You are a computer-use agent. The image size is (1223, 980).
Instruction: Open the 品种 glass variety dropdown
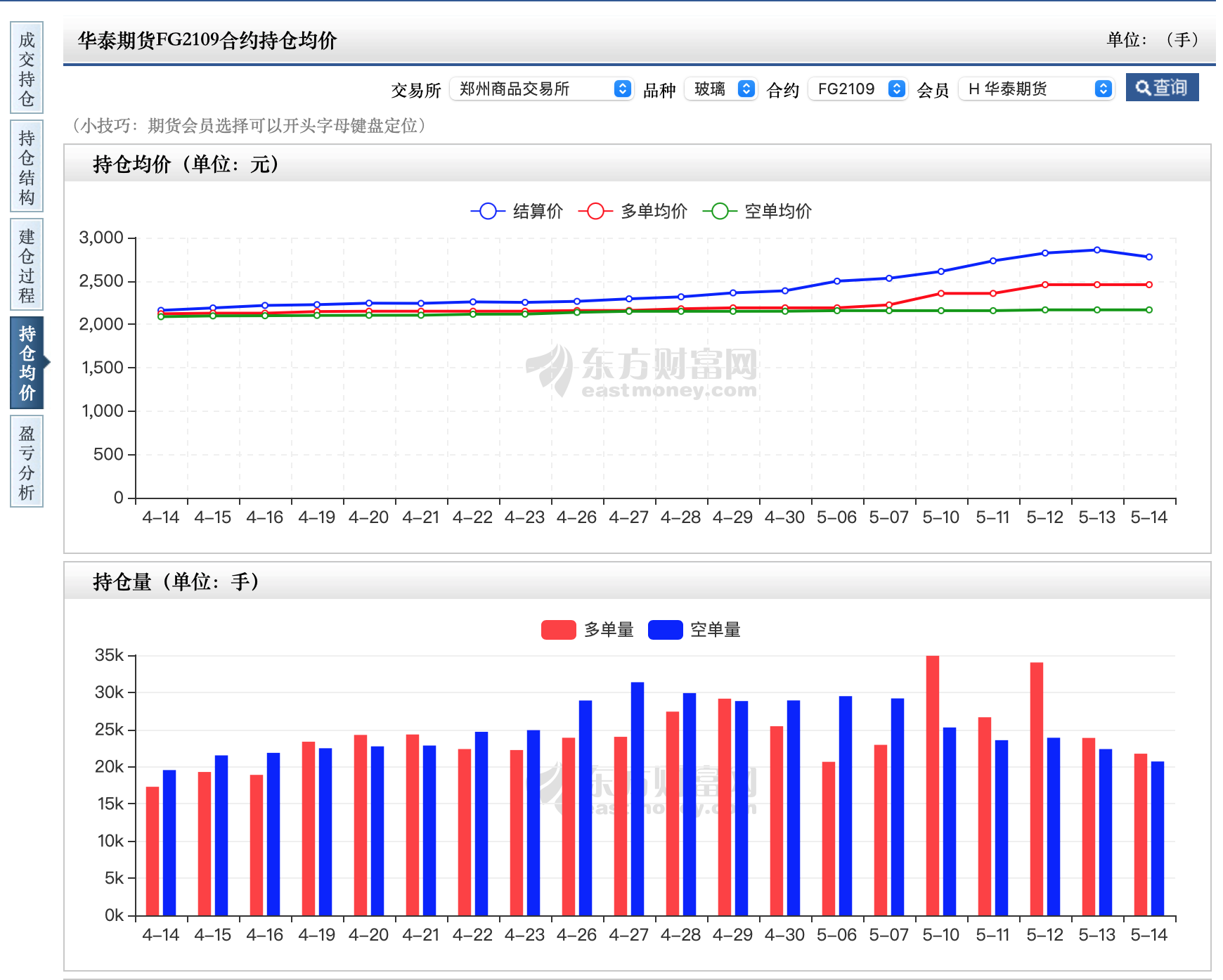pyautogui.click(x=720, y=89)
